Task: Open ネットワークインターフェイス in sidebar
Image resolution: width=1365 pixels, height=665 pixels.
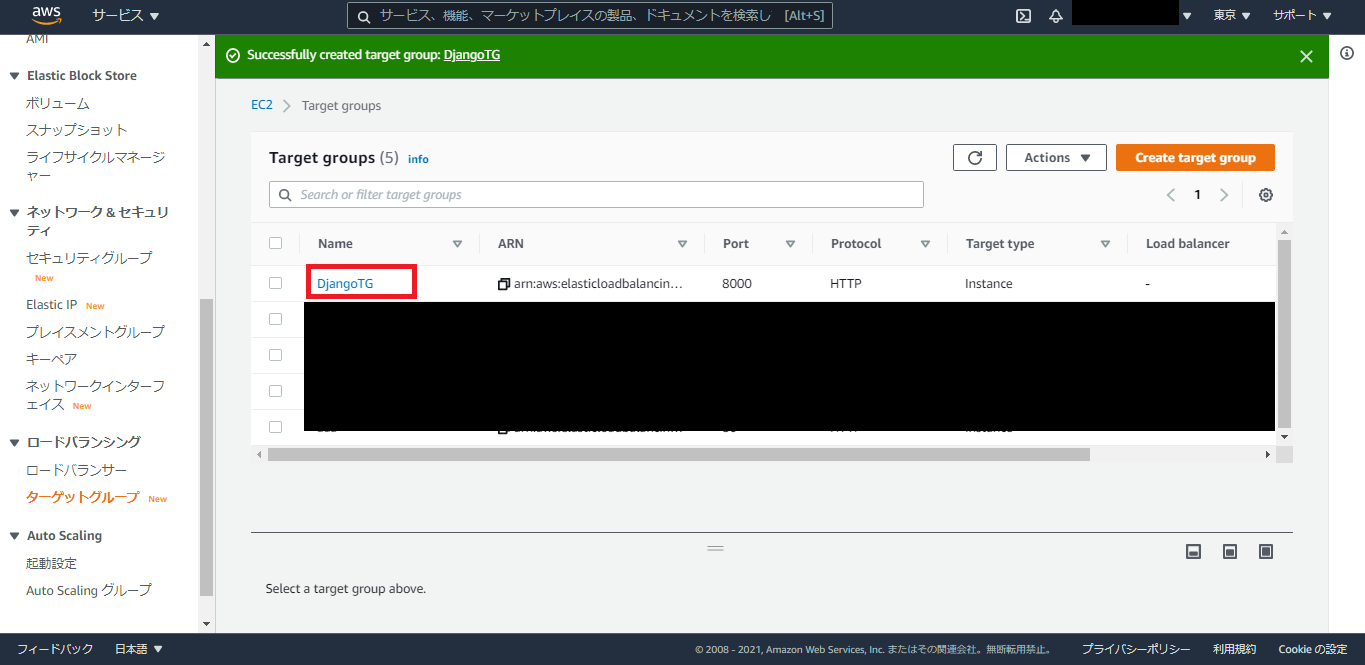Action: click(x=95, y=395)
